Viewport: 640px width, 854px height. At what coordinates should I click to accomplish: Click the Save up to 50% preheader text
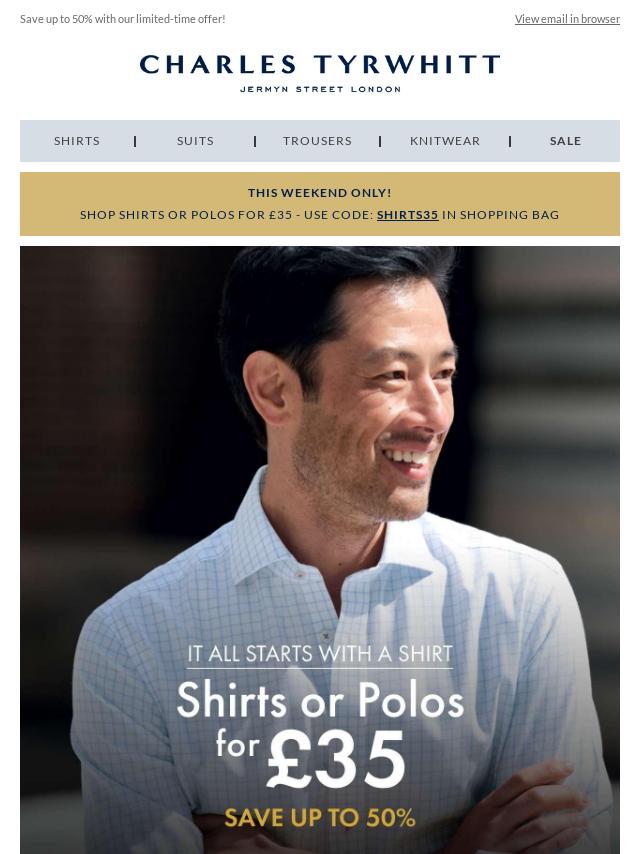123,19
